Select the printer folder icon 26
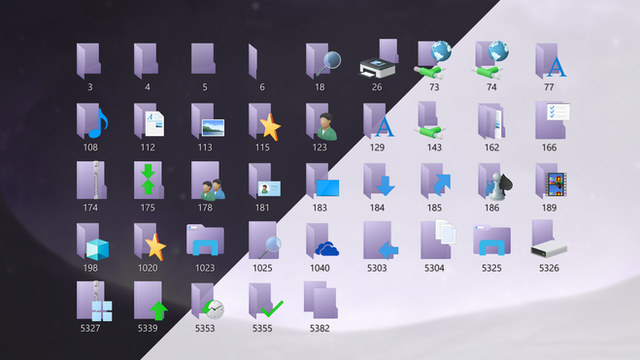 click(378, 58)
